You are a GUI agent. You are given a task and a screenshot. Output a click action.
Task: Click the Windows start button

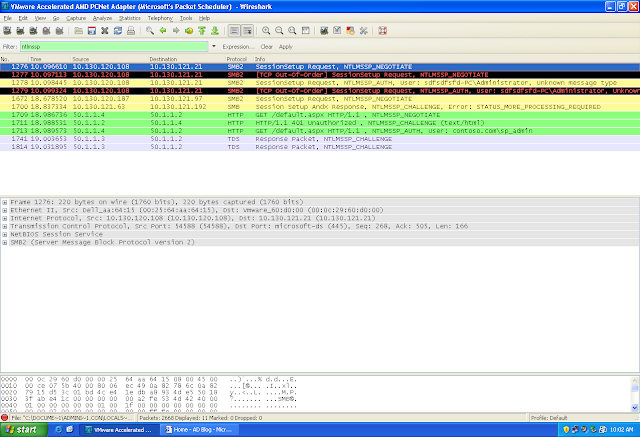point(23,430)
